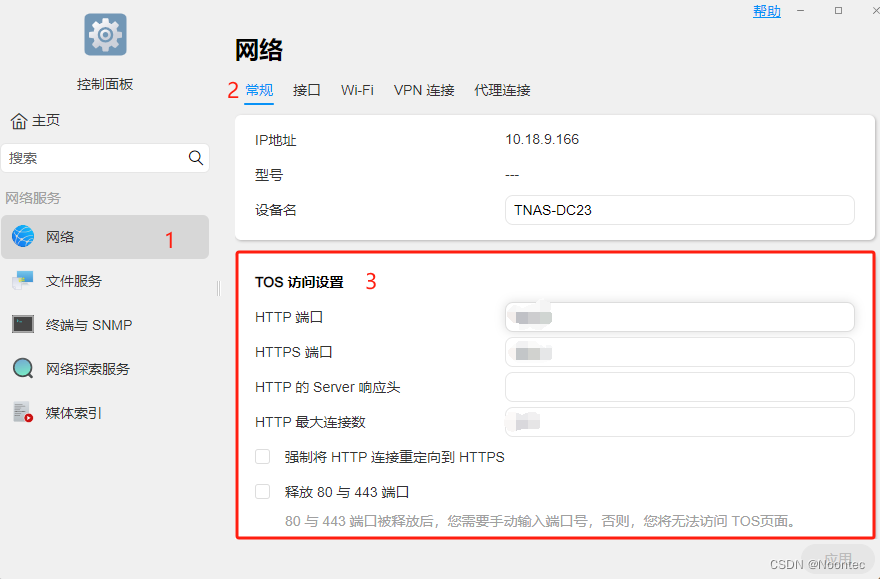The image size is (880, 579).
Task: Tick the 释放 80 与 443 端口 checkbox
Action: (263, 491)
